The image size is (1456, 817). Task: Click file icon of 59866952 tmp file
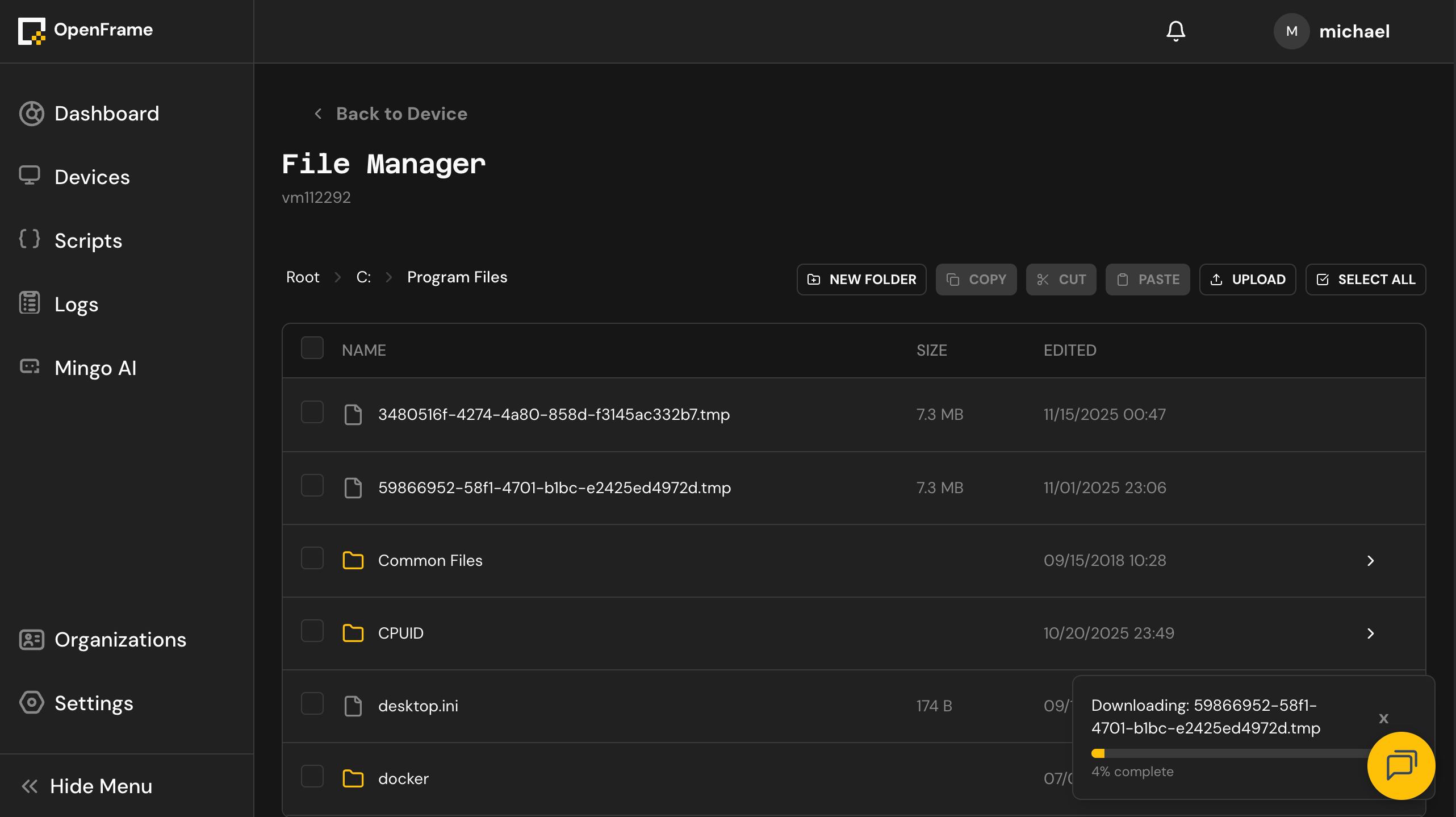tap(353, 487)
